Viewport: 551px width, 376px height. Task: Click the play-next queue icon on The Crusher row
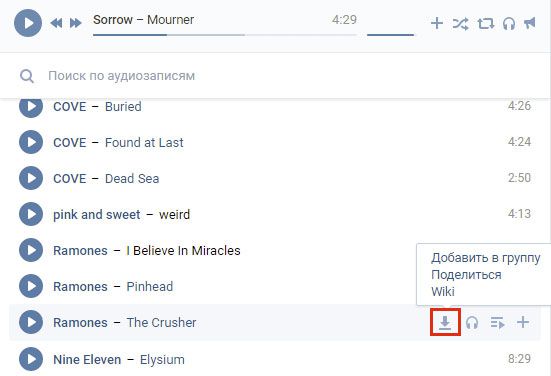pos(498,322)
